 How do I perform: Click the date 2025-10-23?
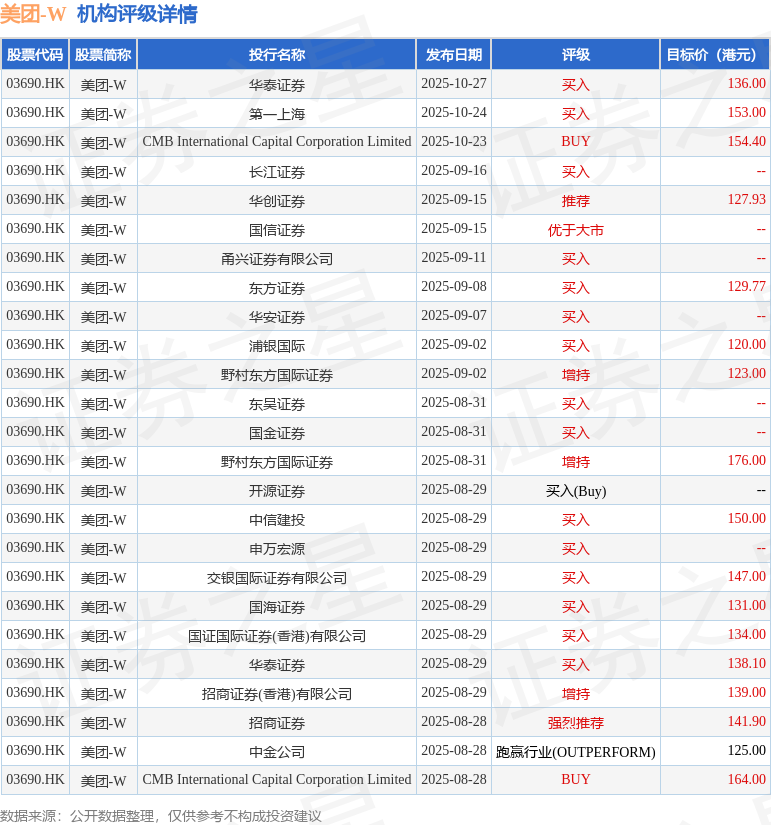point(454,141)
